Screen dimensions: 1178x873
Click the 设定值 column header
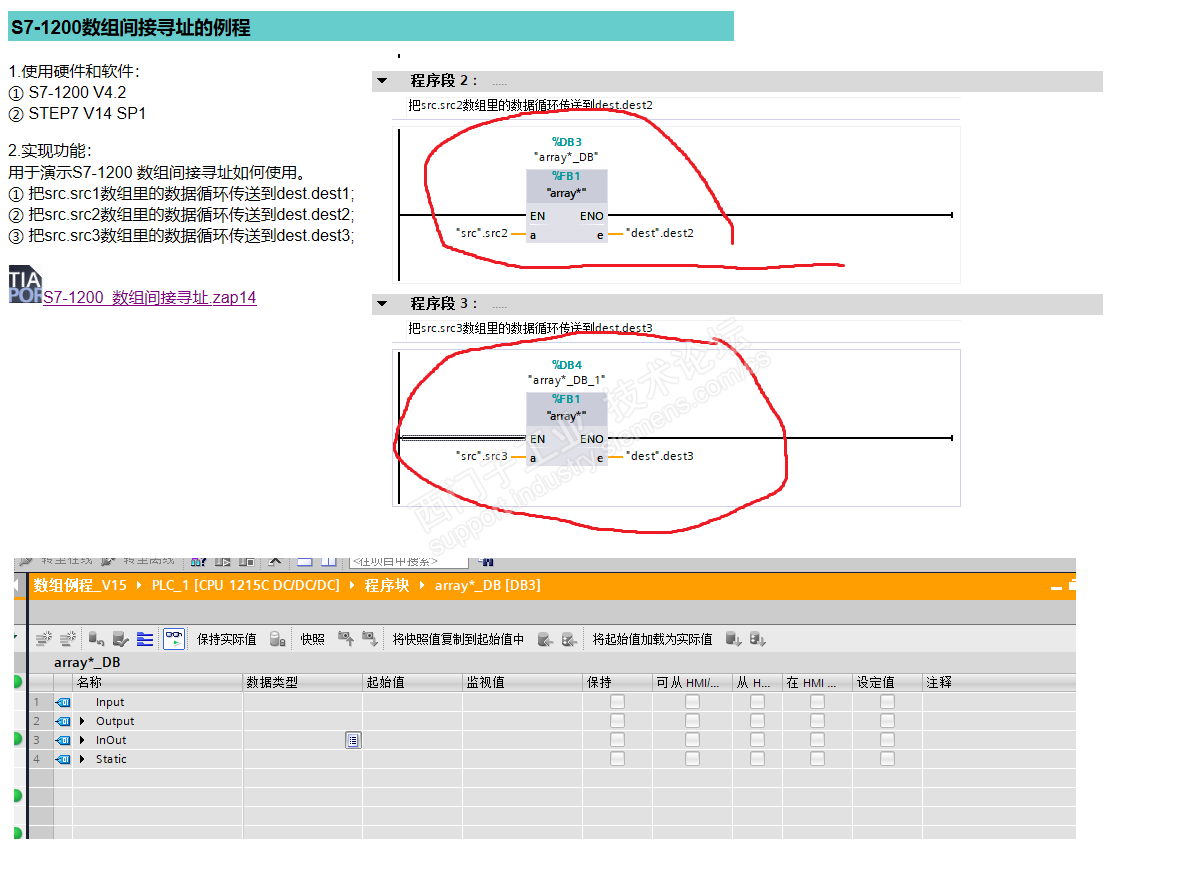[x=887, y=682]
